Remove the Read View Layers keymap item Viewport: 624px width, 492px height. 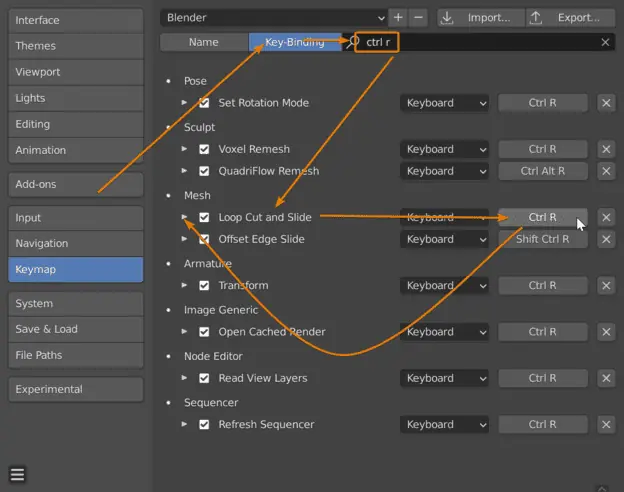click(x=606, y=378)
